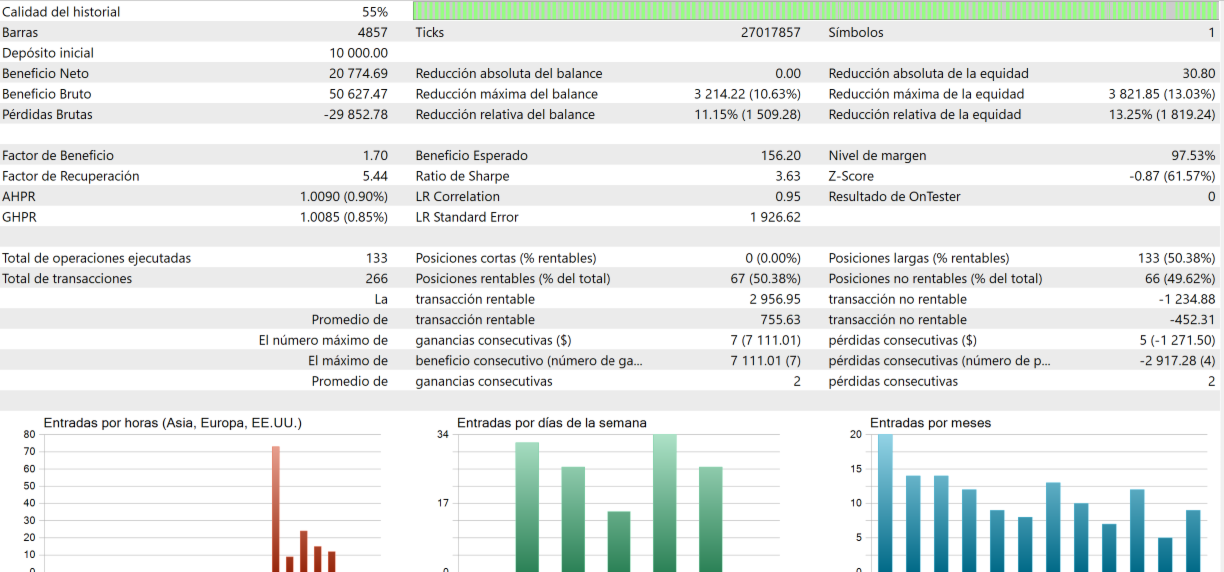
Task: Click the ticks value 27017857
Action: pyautogui.click(x=771, y=32)
